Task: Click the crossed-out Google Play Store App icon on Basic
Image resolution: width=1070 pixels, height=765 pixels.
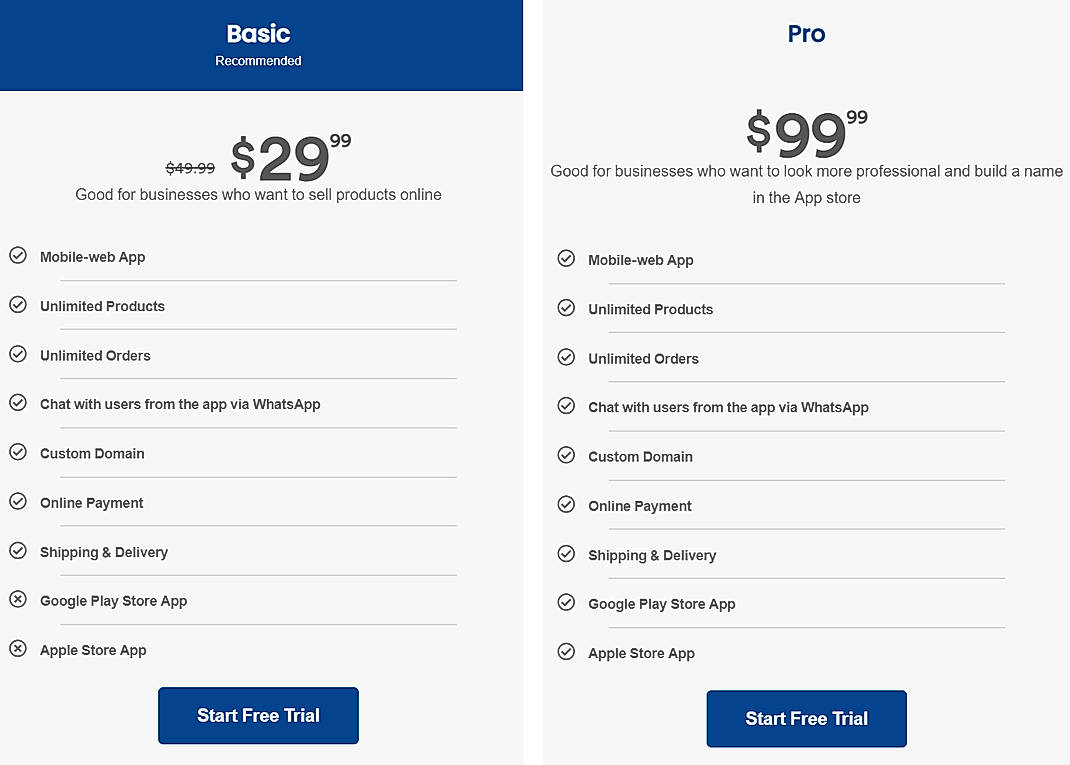Action: (18, 598)
